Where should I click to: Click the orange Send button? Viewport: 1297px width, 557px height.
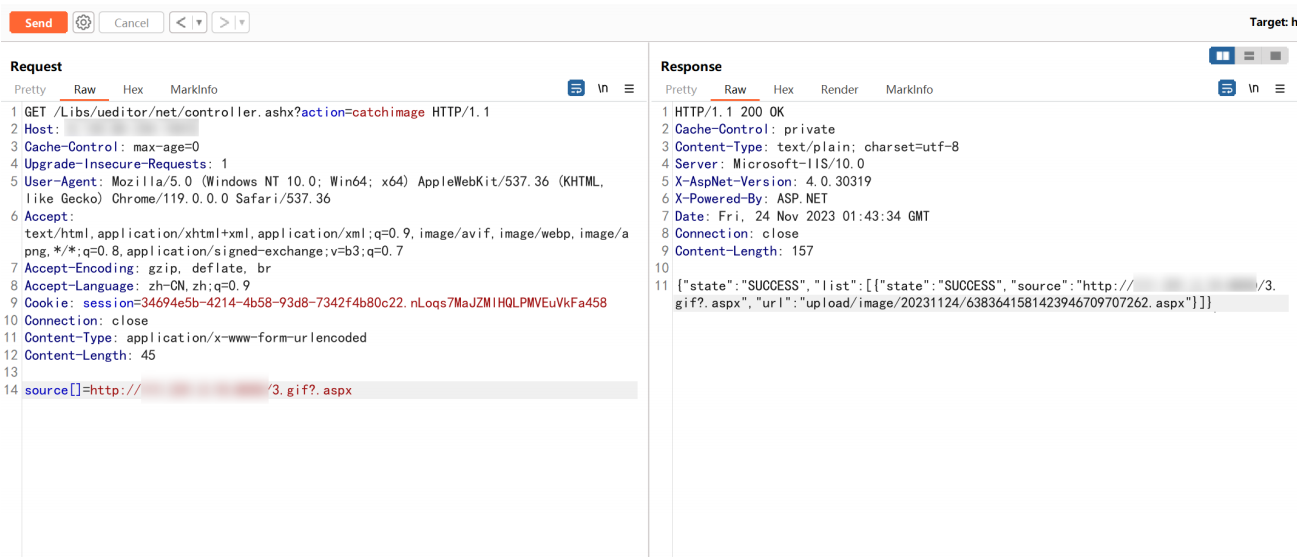[38, 22]
